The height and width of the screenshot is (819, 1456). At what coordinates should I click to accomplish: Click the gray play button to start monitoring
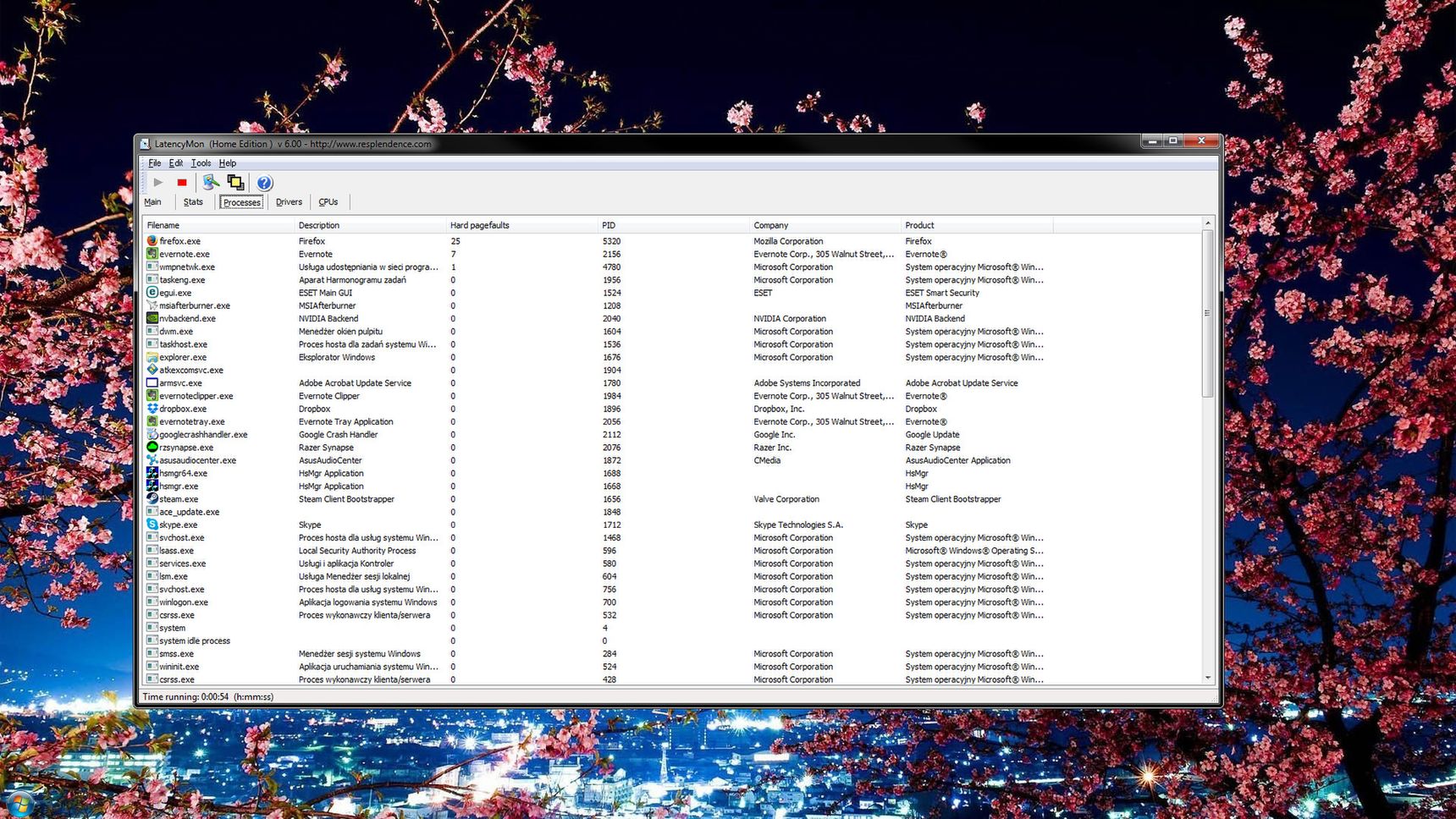coord(158,182)
